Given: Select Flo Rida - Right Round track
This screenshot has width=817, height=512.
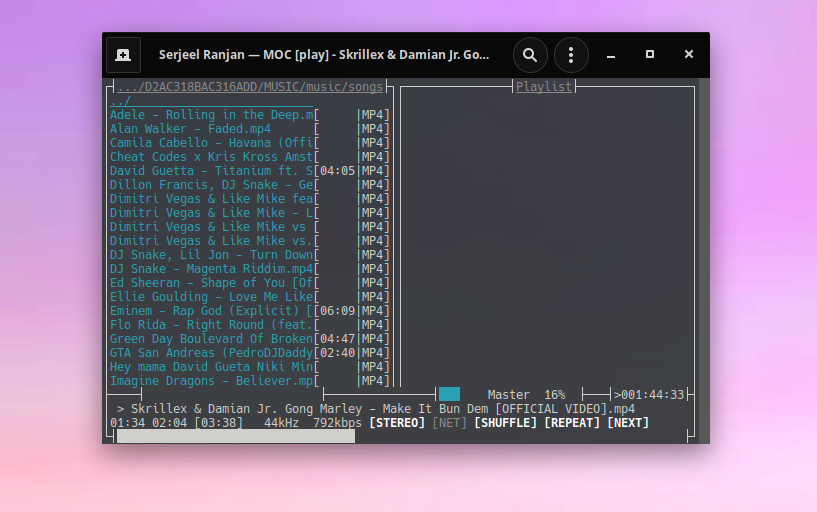Looking at the screenshot, I should pos(212,325).
